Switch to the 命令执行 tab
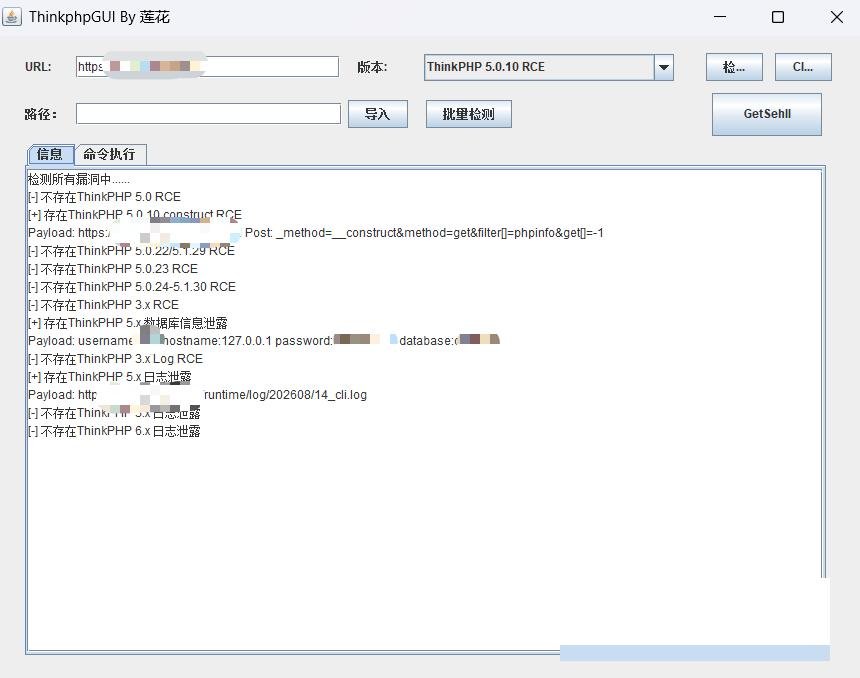This screenshot has width=860, height=678. (110, 154)
